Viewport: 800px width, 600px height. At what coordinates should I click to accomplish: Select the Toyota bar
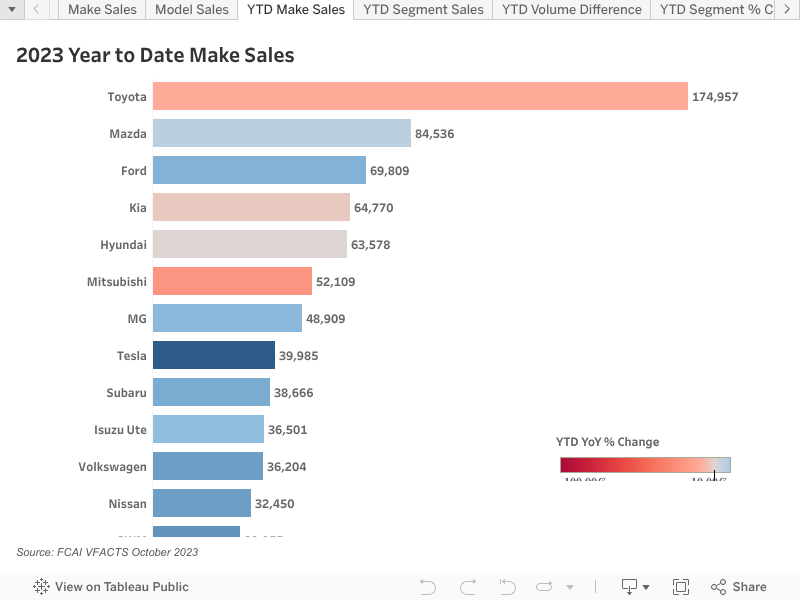420,96
